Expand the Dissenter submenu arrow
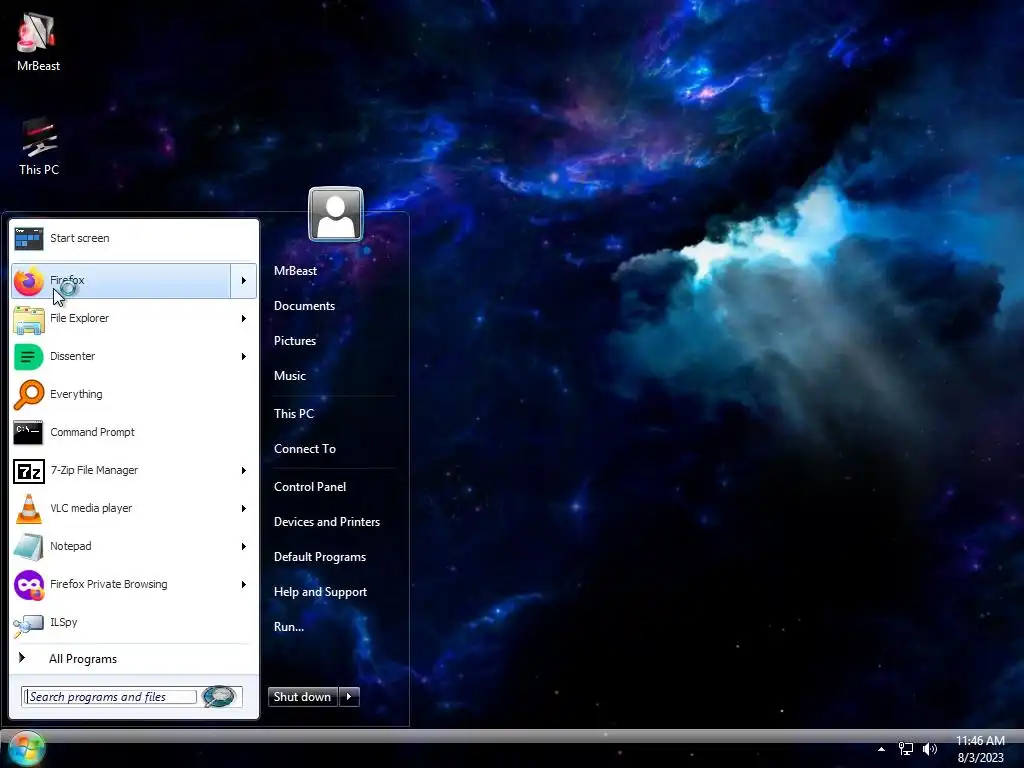 (244, 357)
